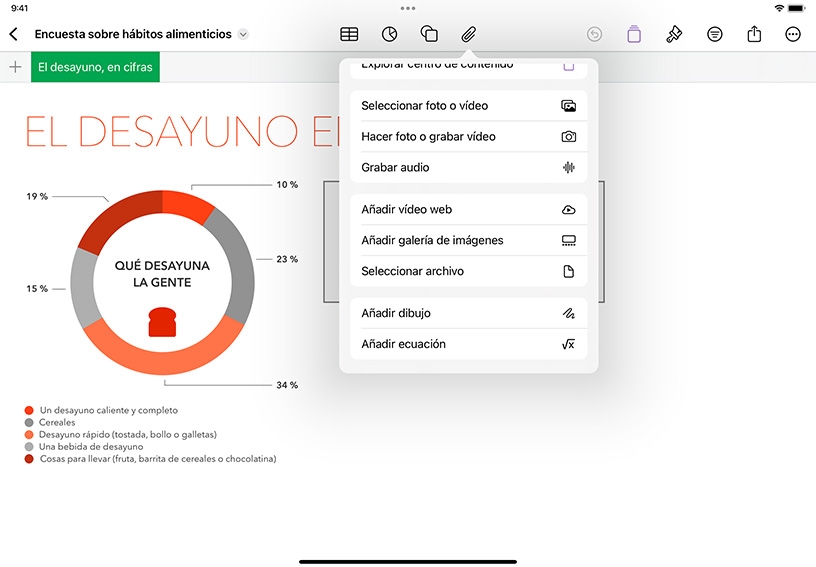The width and height of the screenshot is (816, 567).
Task: Choose Grabar audio option
Action: 468,167
